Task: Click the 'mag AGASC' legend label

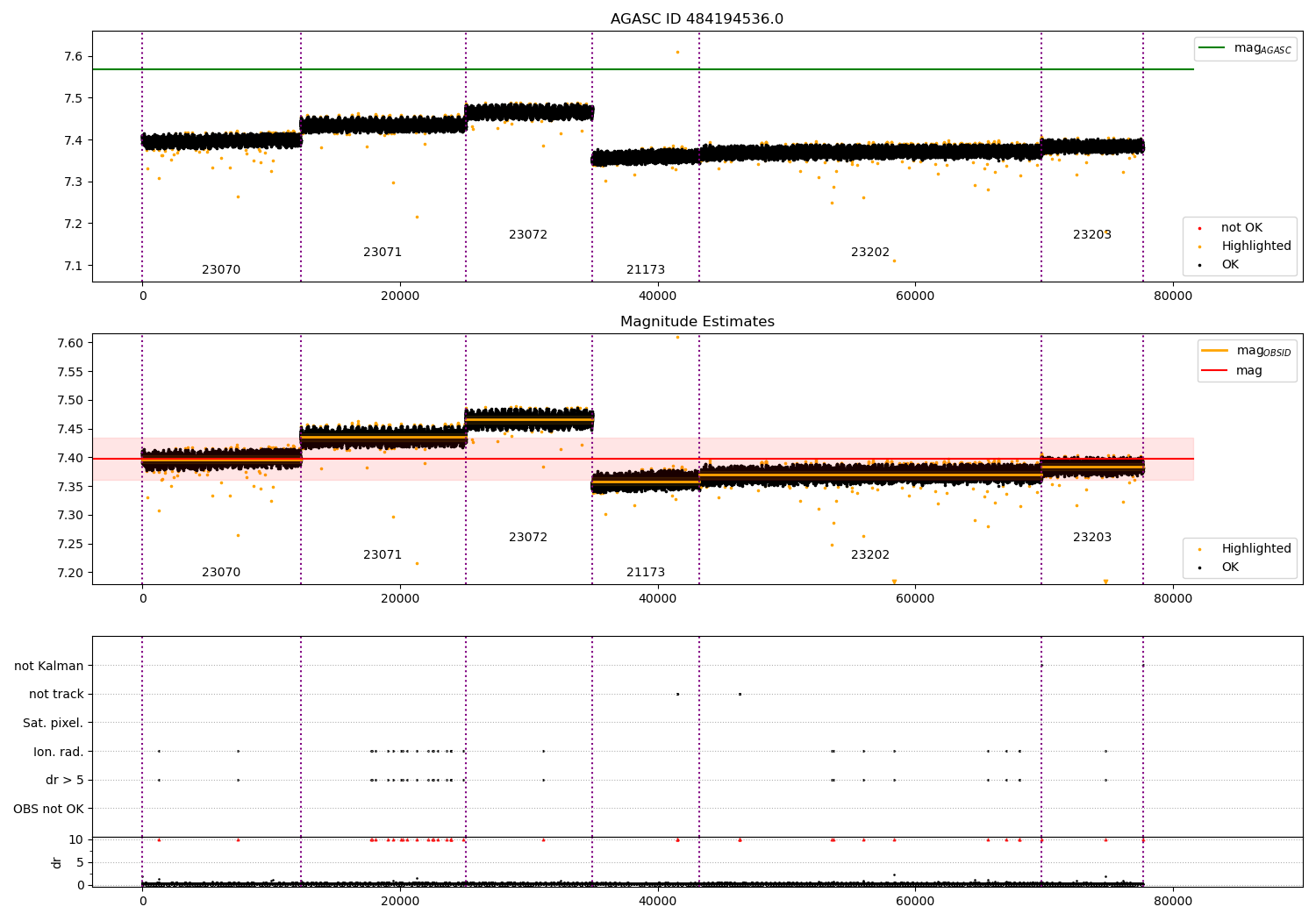Action: pos(1262,48)
